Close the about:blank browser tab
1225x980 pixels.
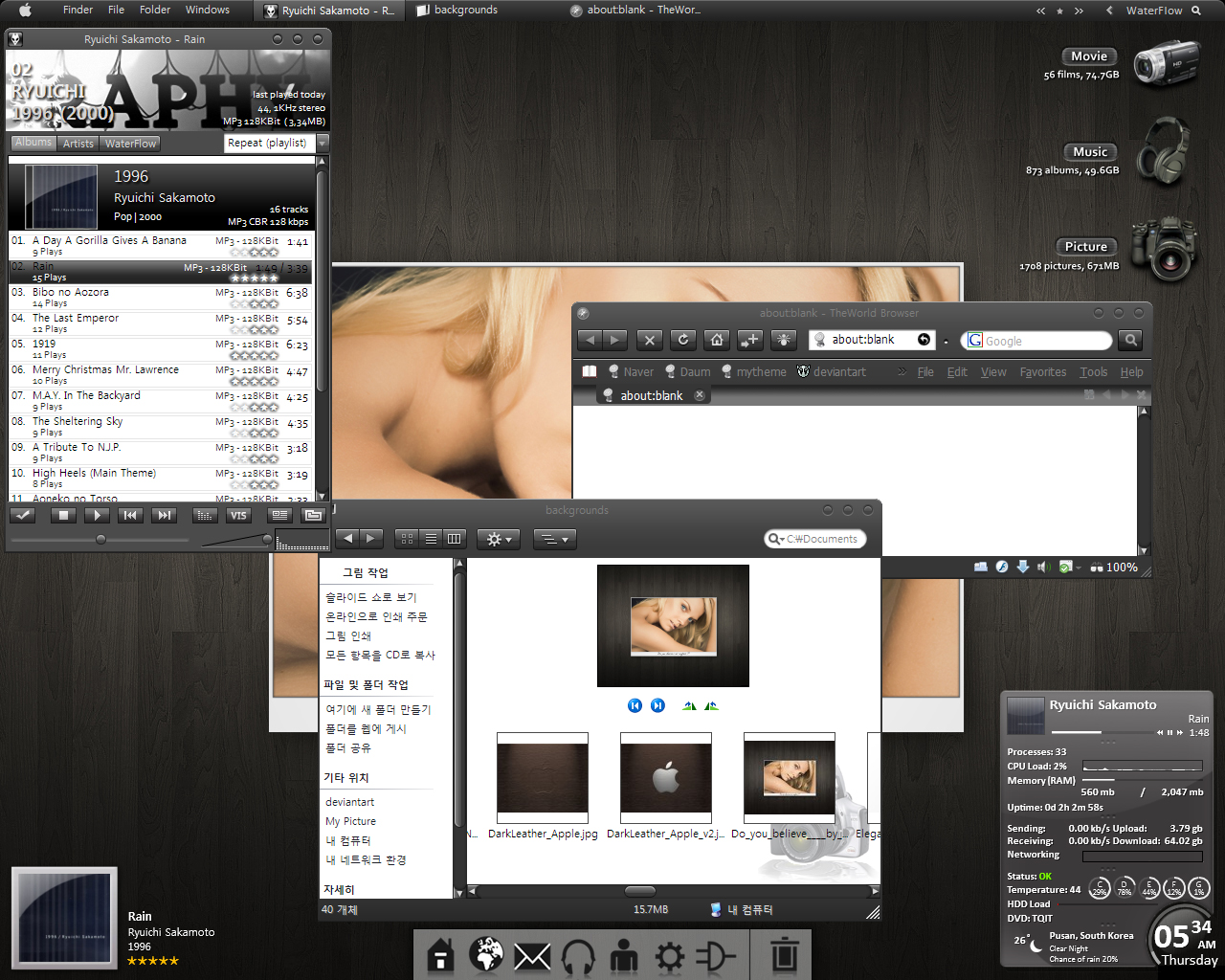700,395
